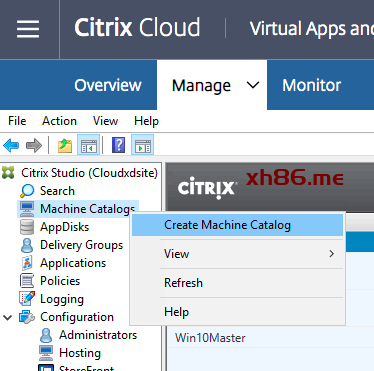374x371 pixels.
Task: Collapse the Configuration tree node
Action: tap(8, 317)
